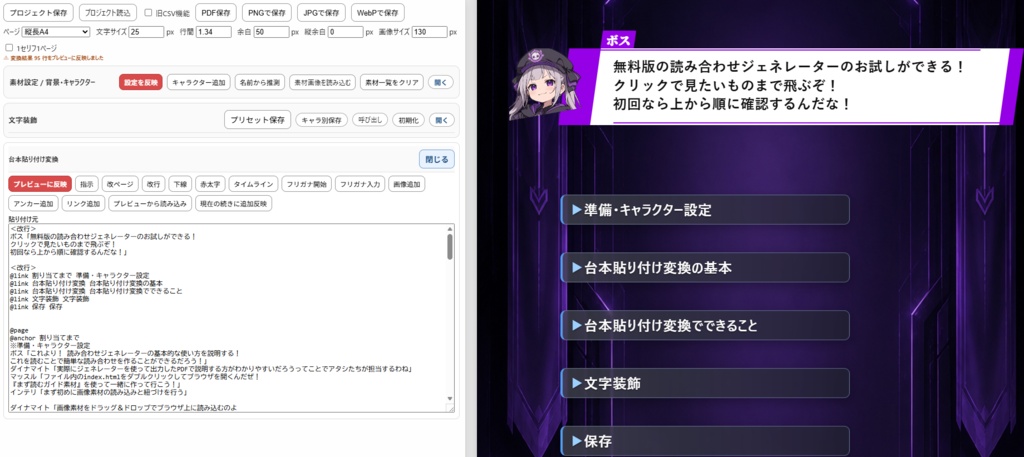This screenshot has height=457, width=1024.
Task: Open 文字装飾 link in preview
Action: [705, 383]
